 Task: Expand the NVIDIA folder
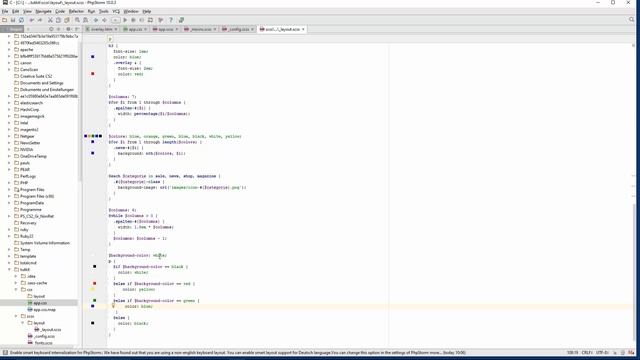tap(9, 149)
